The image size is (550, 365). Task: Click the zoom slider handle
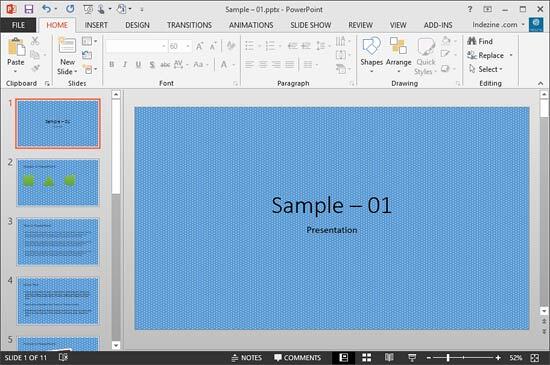[x=448, y=358]
